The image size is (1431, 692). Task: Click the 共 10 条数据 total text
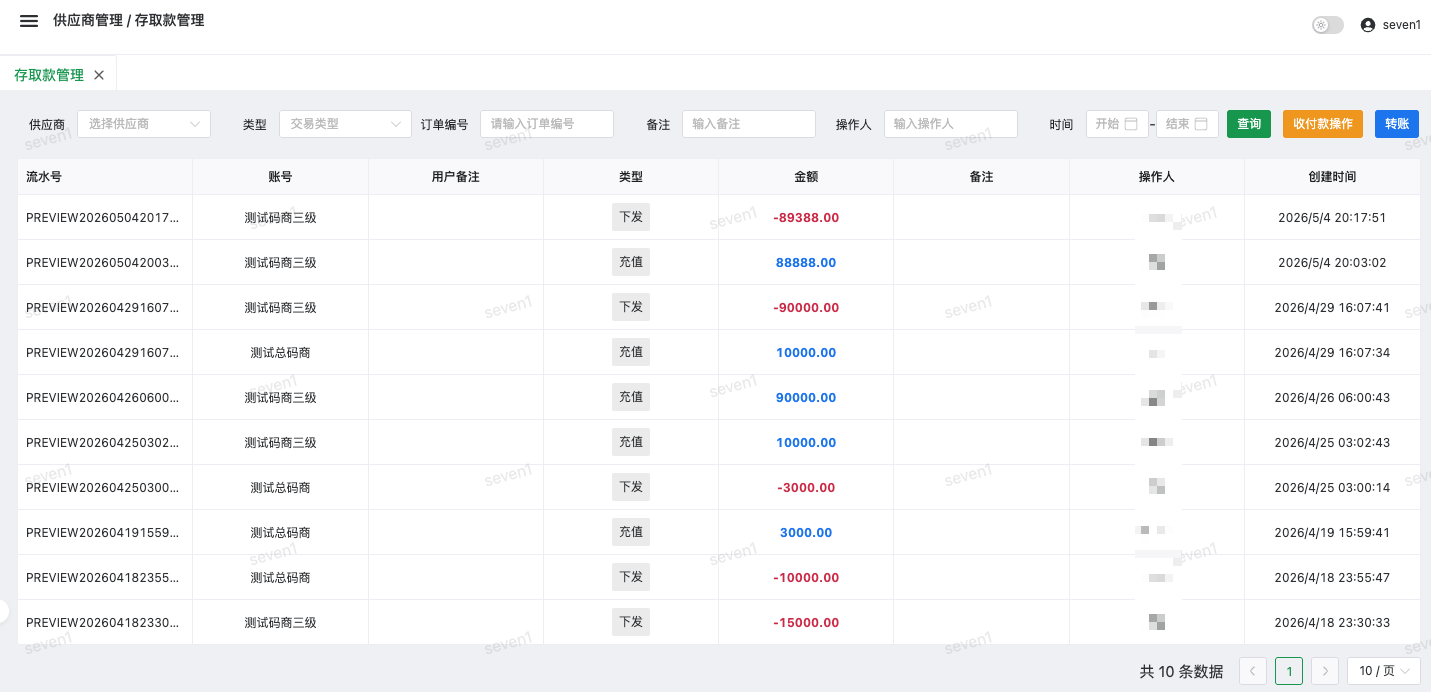click(x=1181, y=672)
